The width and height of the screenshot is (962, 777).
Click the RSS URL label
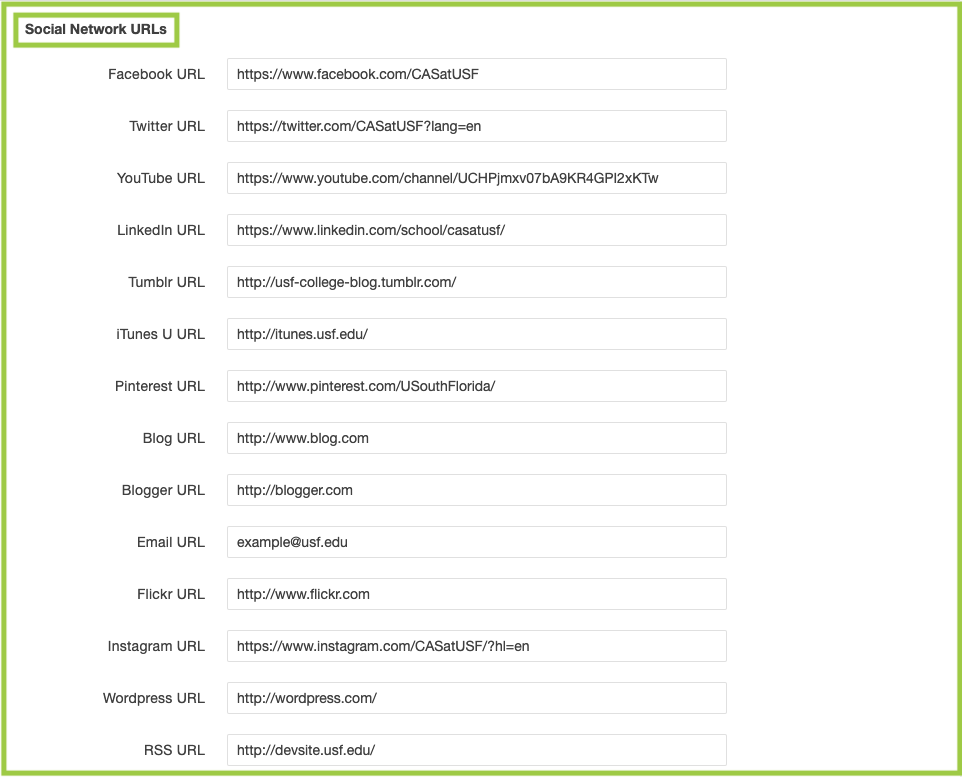click(x=174, y=750)
